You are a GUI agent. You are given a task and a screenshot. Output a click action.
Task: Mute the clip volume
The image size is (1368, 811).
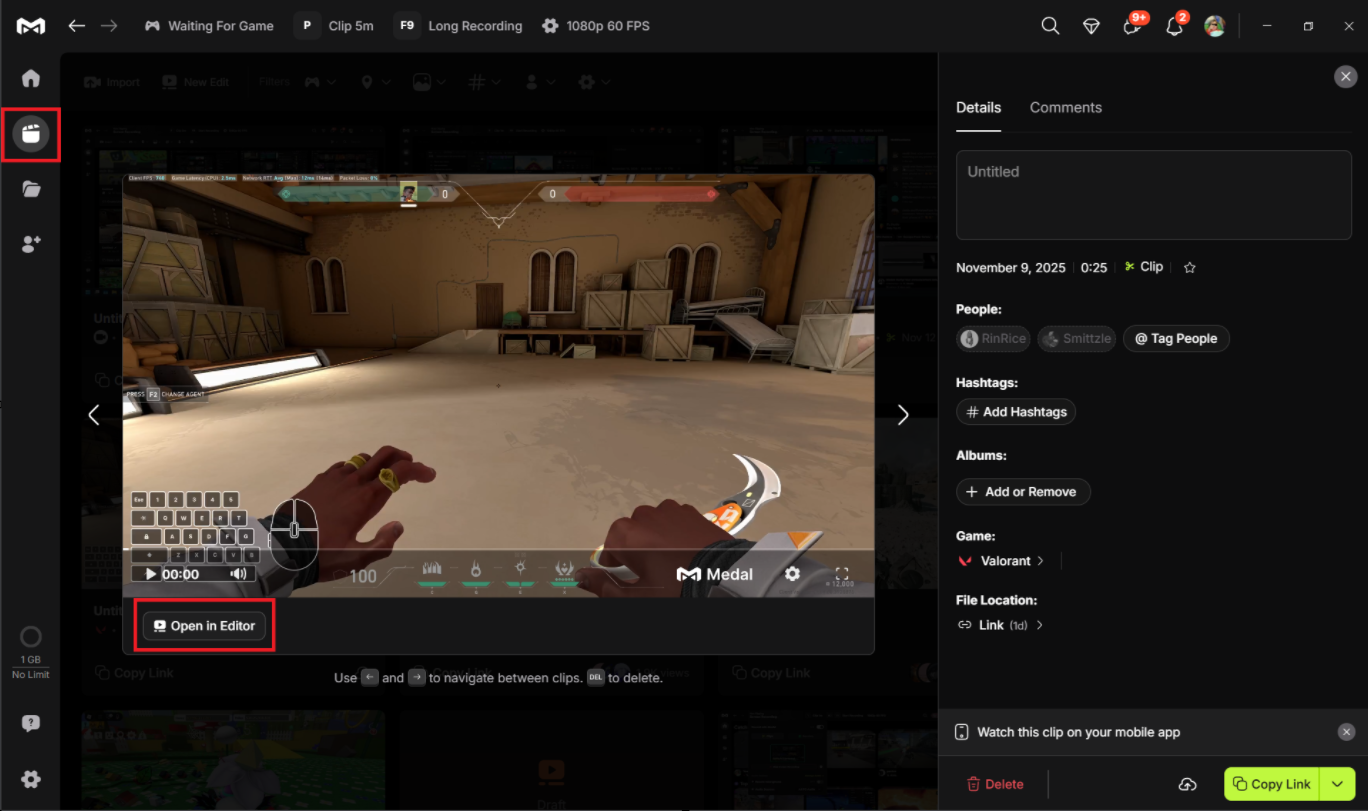(x=238, y=574)
